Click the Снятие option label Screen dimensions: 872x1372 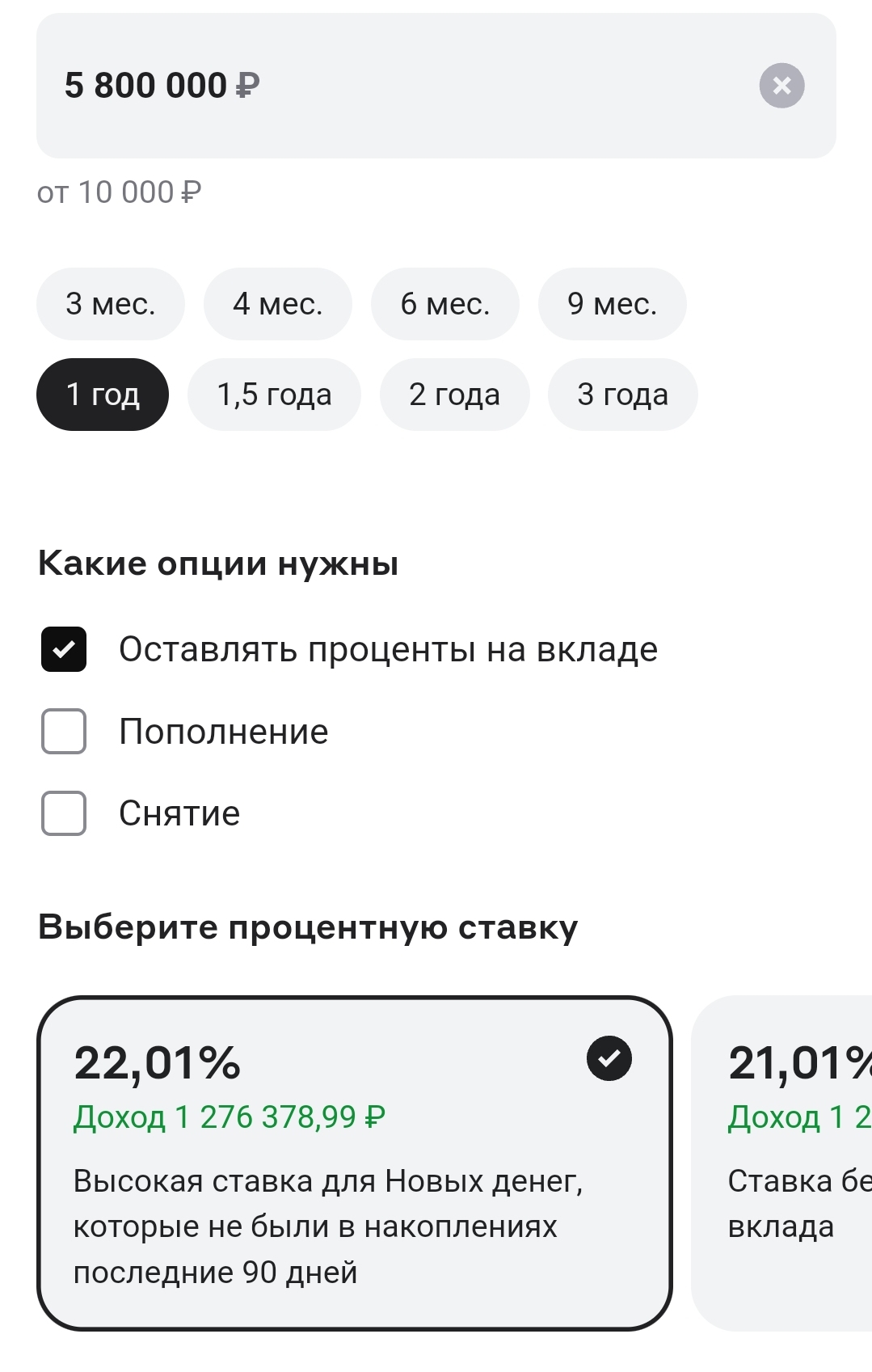click(x=179, y=813)
